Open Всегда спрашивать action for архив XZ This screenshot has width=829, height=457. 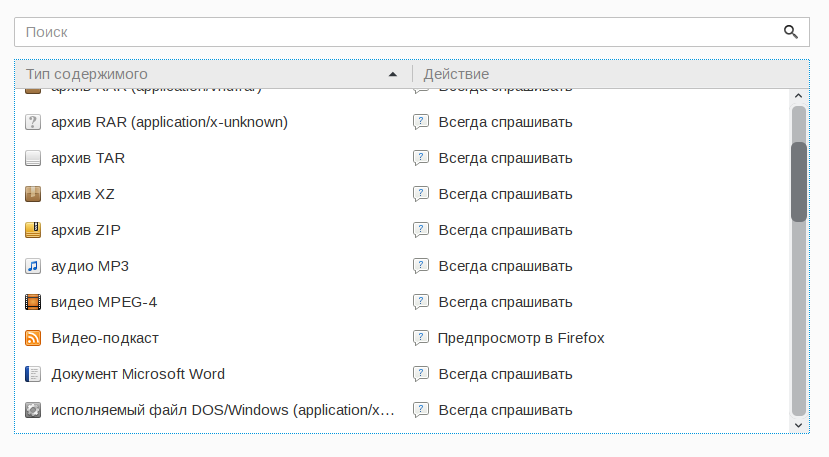505,194
